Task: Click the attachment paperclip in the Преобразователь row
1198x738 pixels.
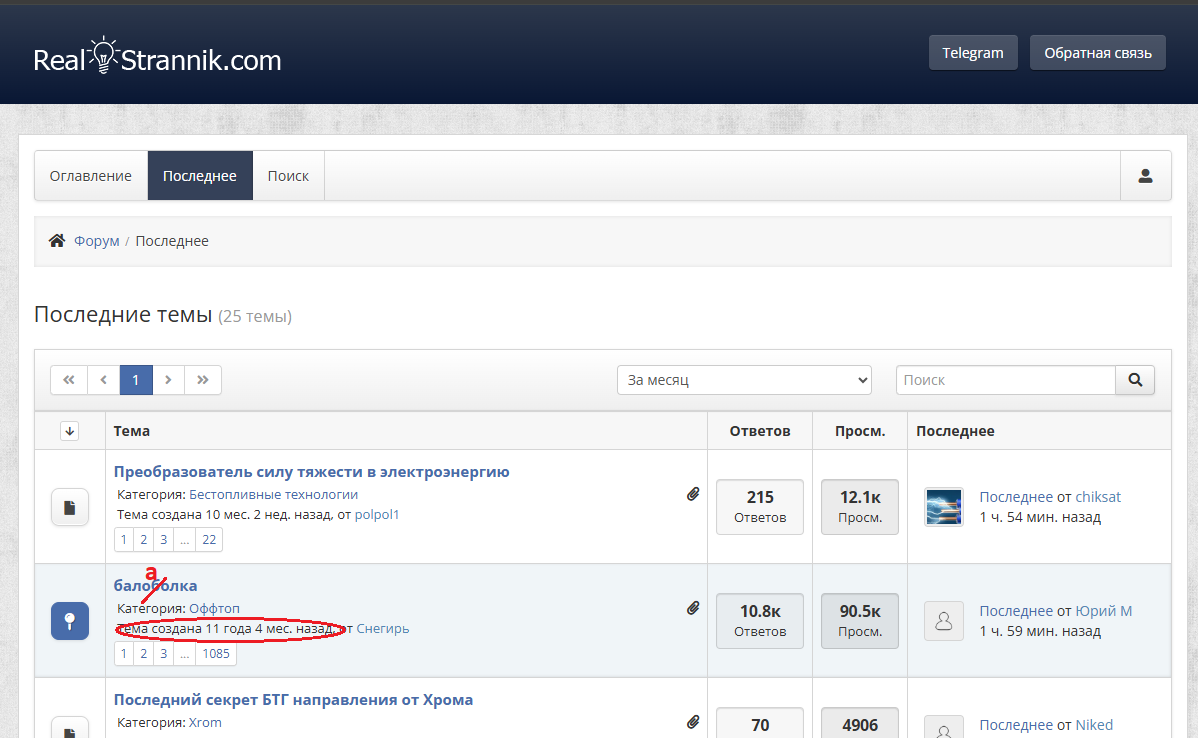Action: [x=693, y=494]
